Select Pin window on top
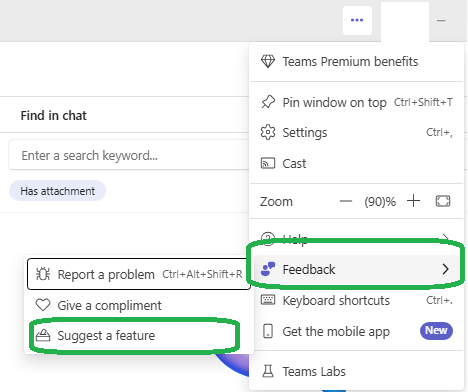The height and width of the screenshot is (392, 468). click(356, 102)
